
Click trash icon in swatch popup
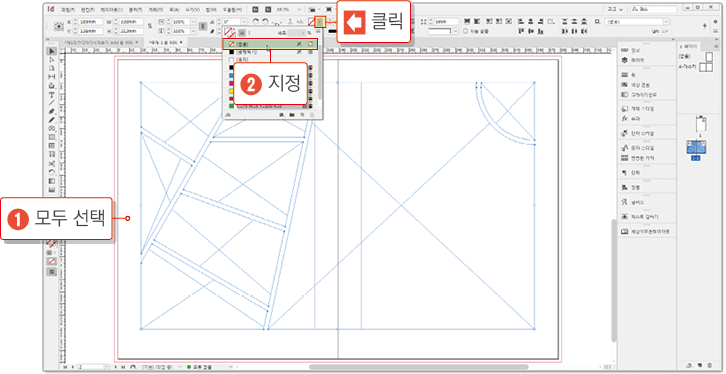(x=312, y=115)
